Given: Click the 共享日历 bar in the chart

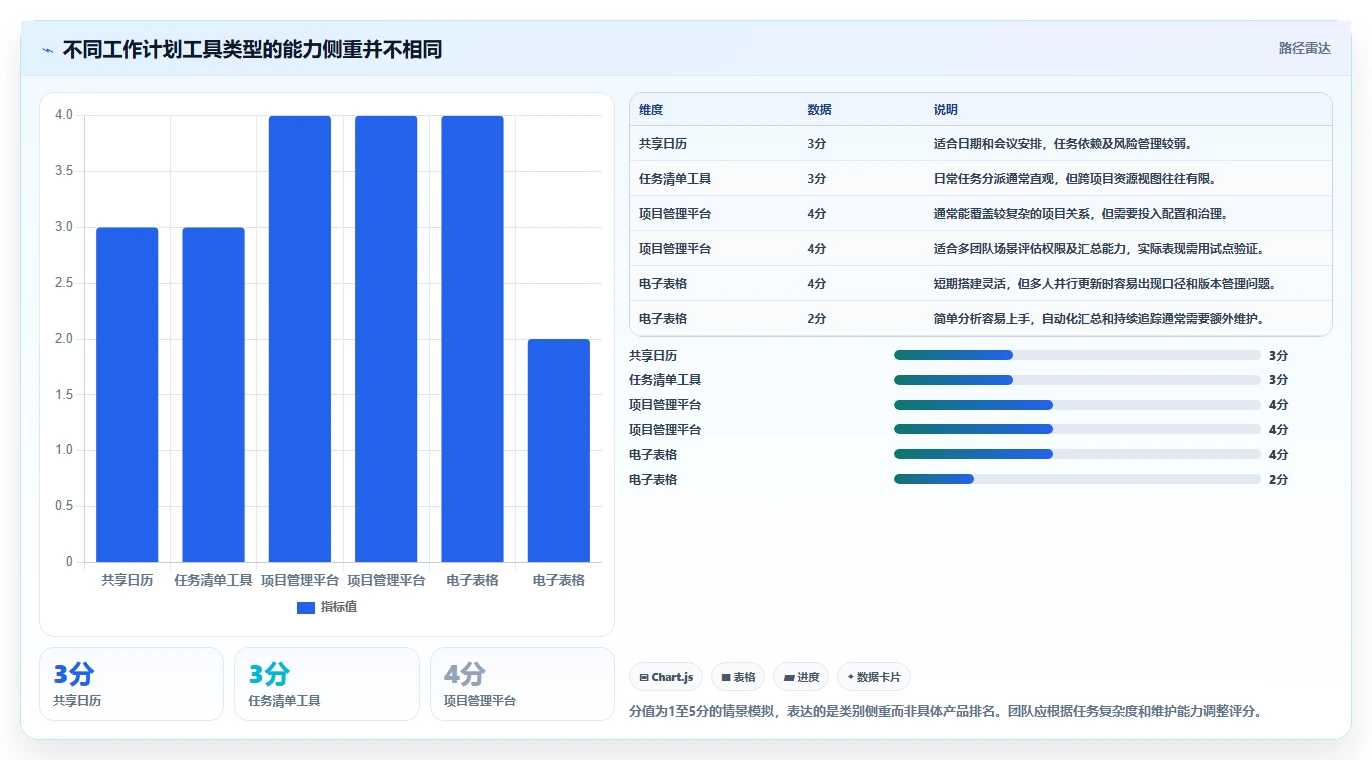Looking at the screenshot, I should click(x=127, y=394).
